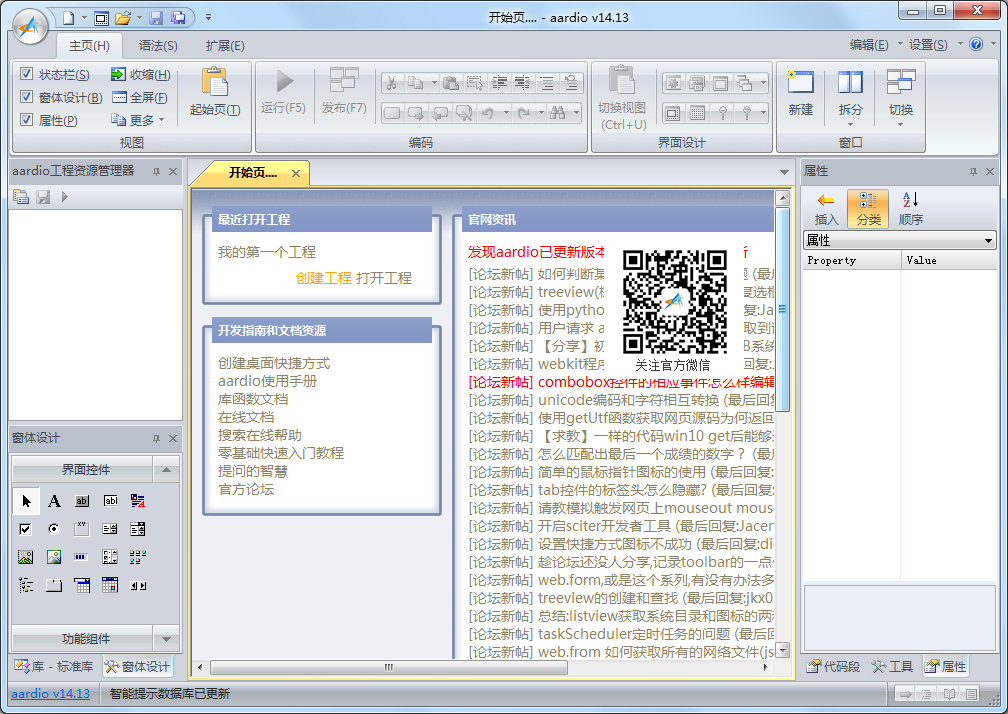
Task: Switch to the 语法(S) ribbon tab
Action: 158,46
